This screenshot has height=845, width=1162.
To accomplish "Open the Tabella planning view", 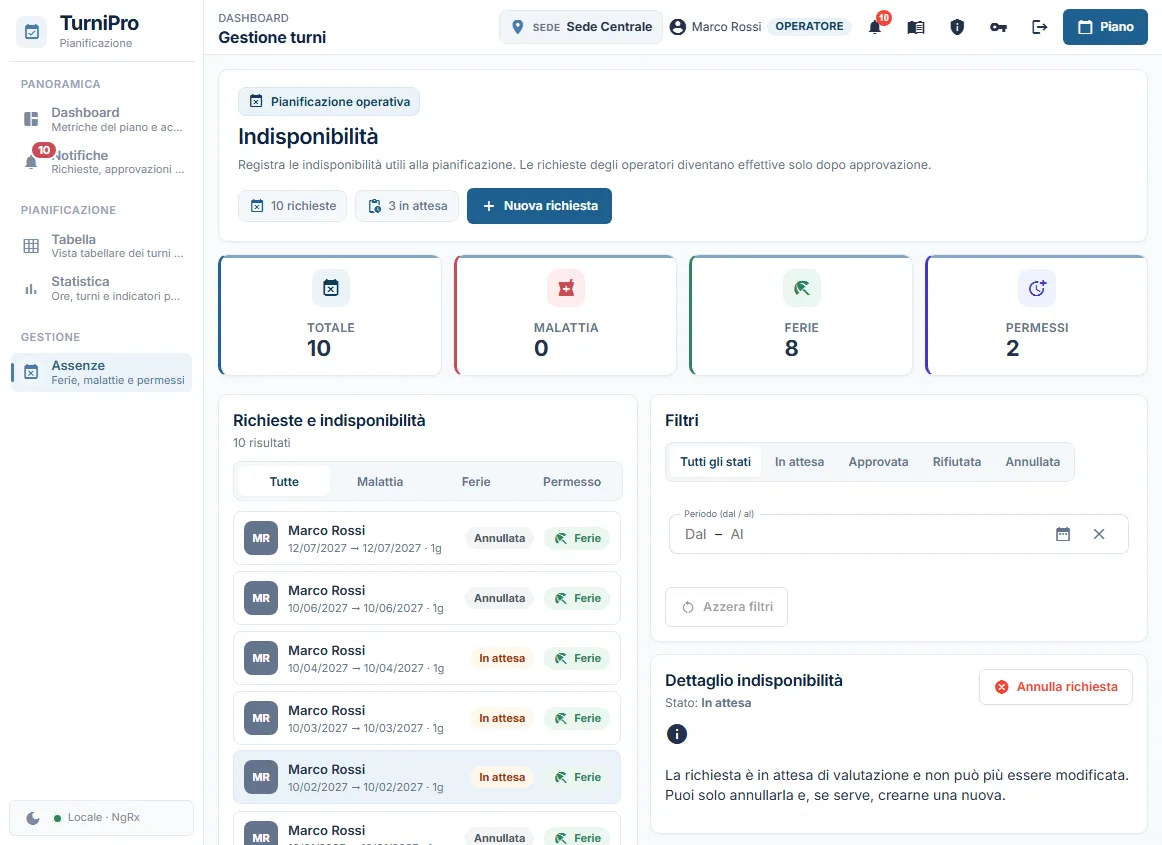I will coord(102,246).
